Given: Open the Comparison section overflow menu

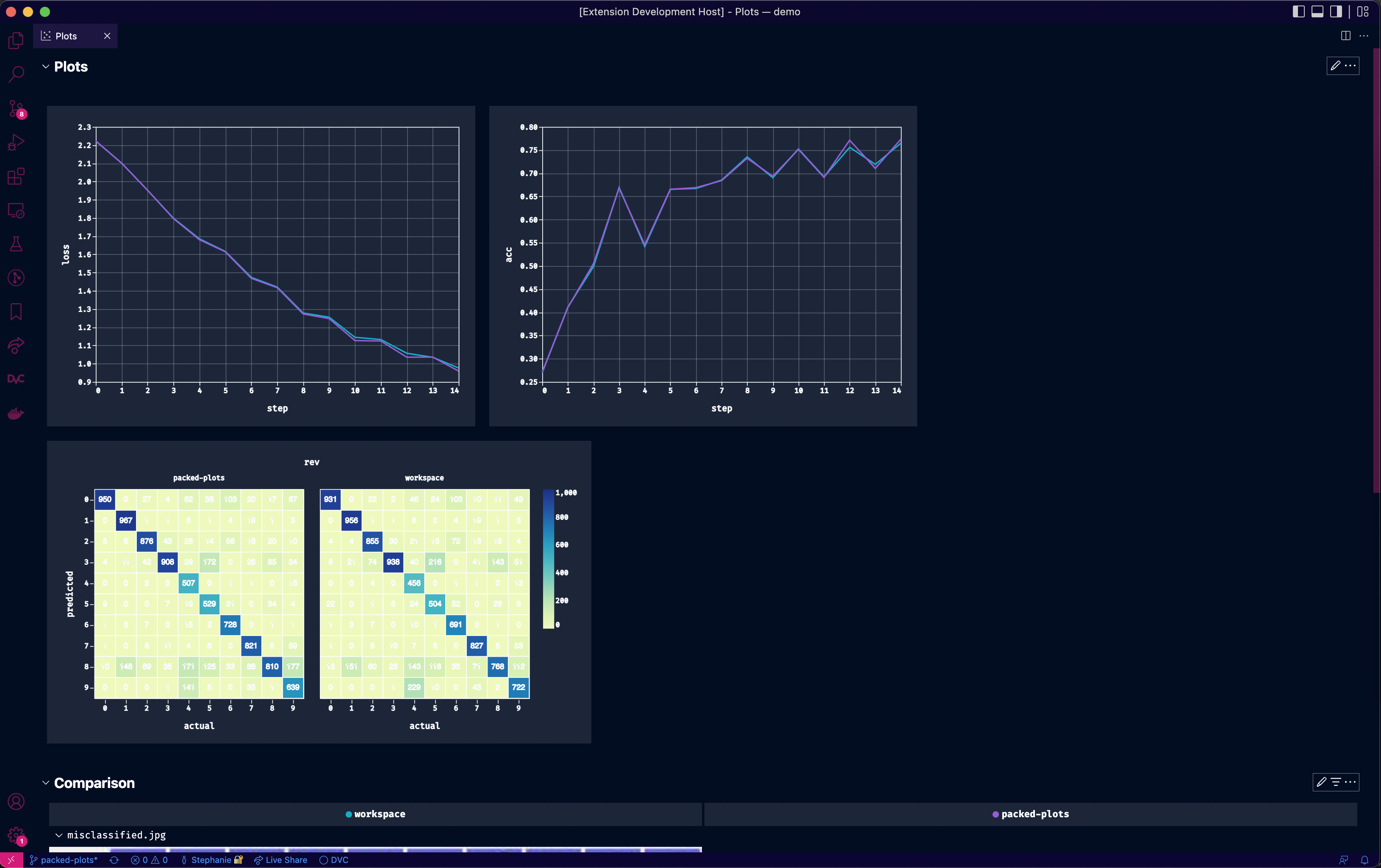Looking at the screenshot, I should pyautogui.click(x=1352, y=782).
